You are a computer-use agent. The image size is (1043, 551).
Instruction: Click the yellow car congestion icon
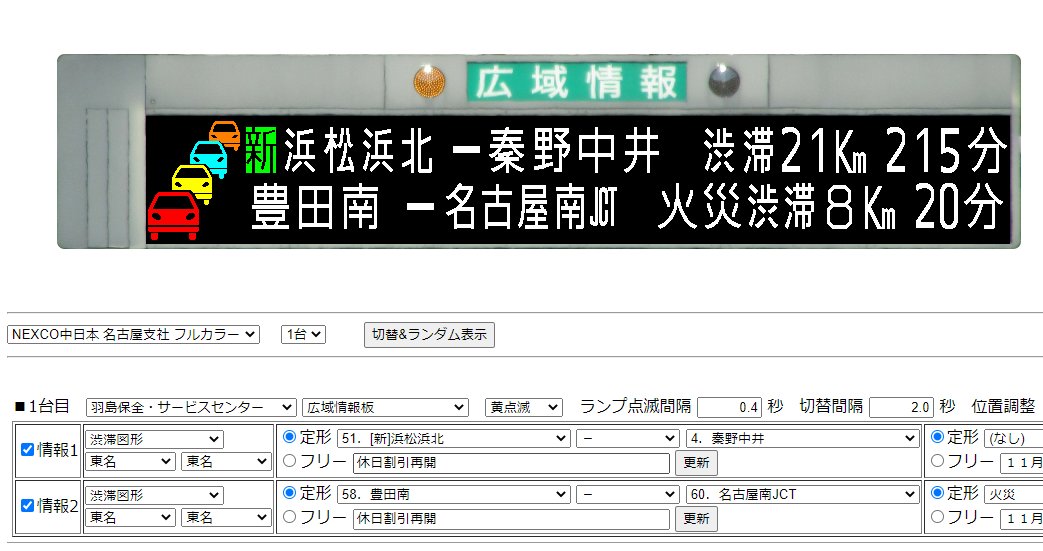[192, 184]
